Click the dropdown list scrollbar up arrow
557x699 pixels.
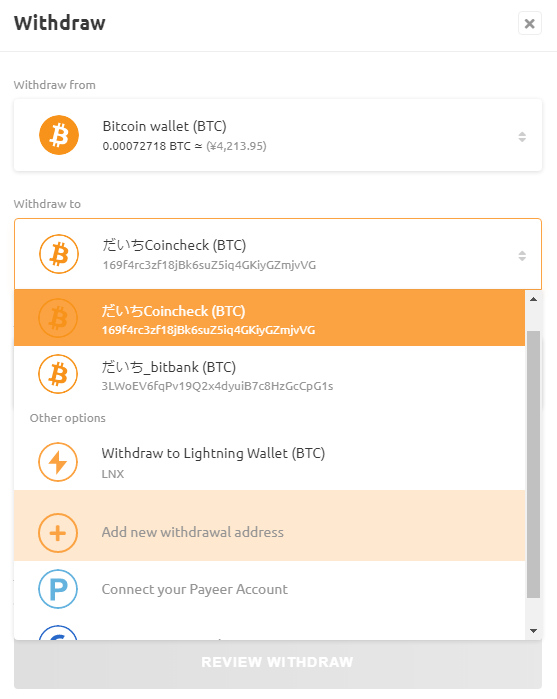click(533, 299)
